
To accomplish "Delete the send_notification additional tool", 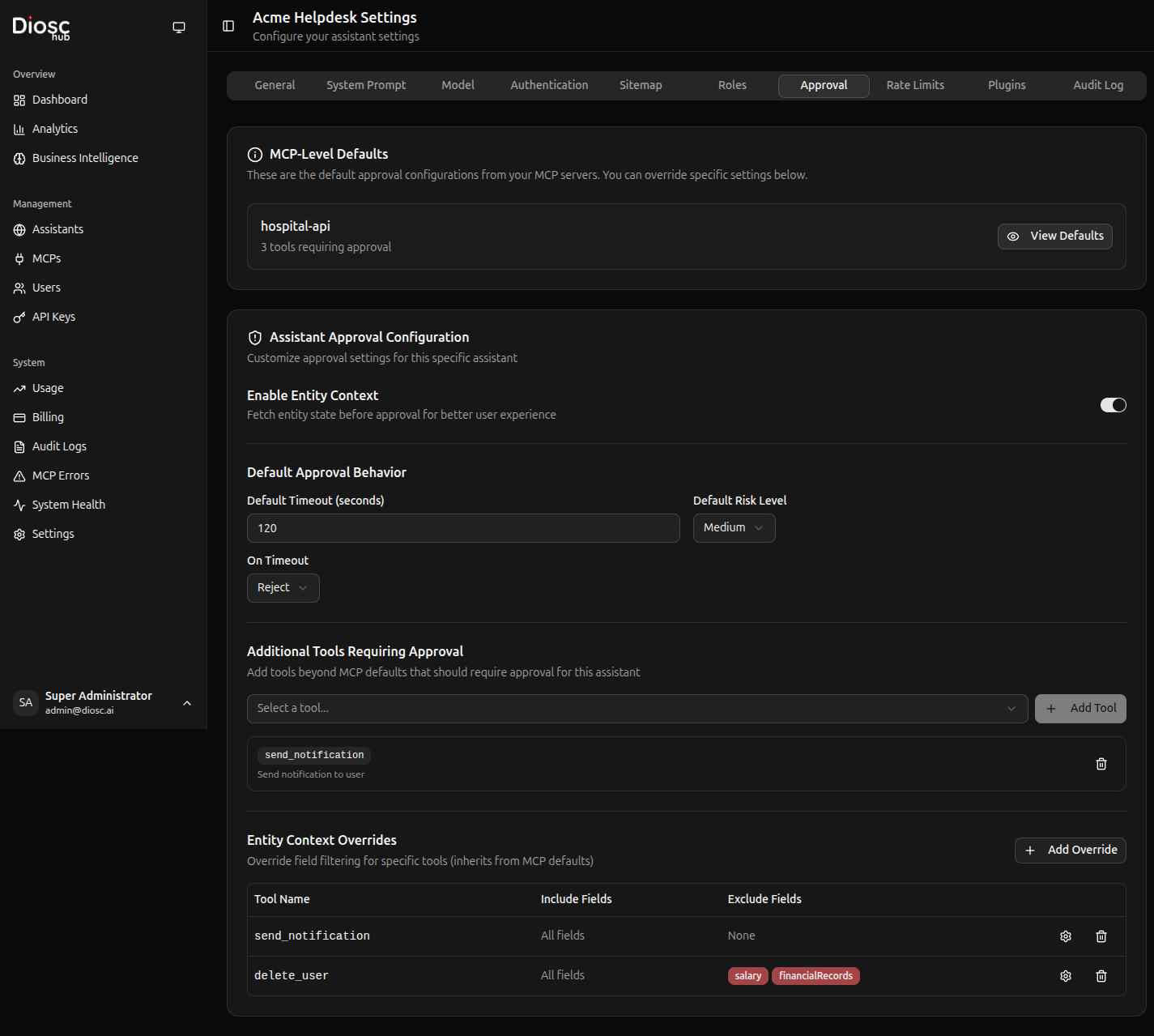I will tap(1101, 764).
